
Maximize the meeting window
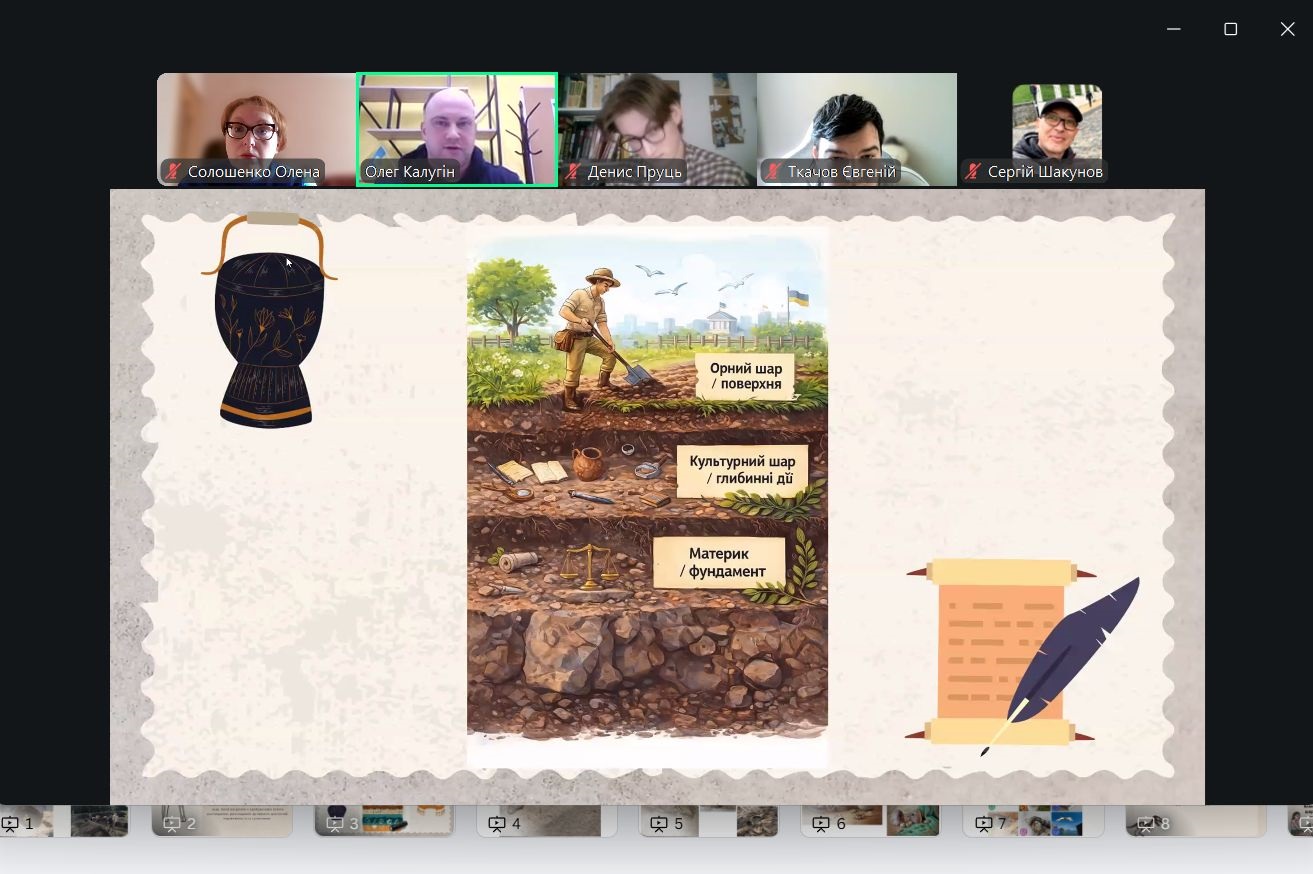(x=1231, y=29)
